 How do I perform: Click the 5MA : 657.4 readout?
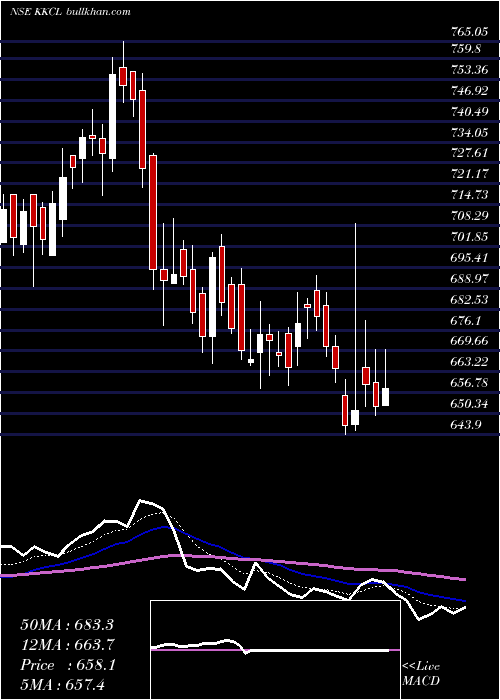click(x=62, y=684)
